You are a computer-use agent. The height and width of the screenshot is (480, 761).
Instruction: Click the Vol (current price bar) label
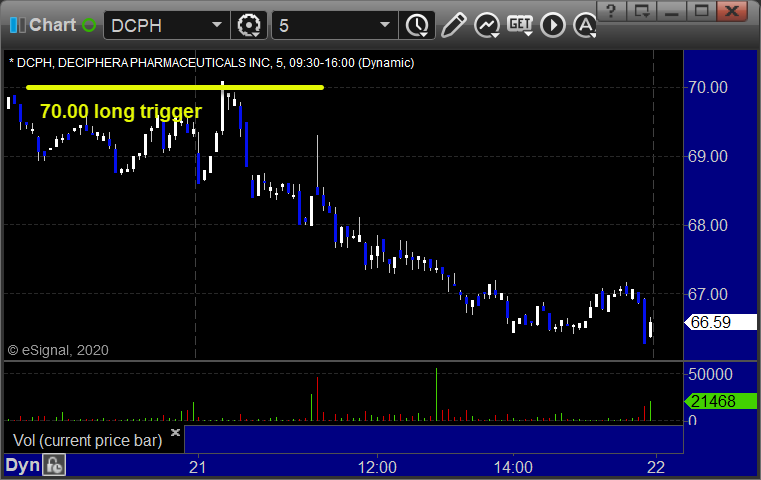click(87, 441)
